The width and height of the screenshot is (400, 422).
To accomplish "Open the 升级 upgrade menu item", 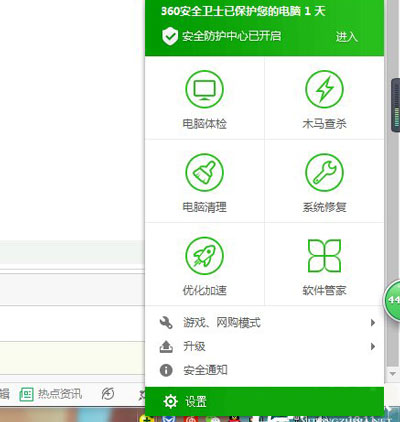I will coord(265,346).
